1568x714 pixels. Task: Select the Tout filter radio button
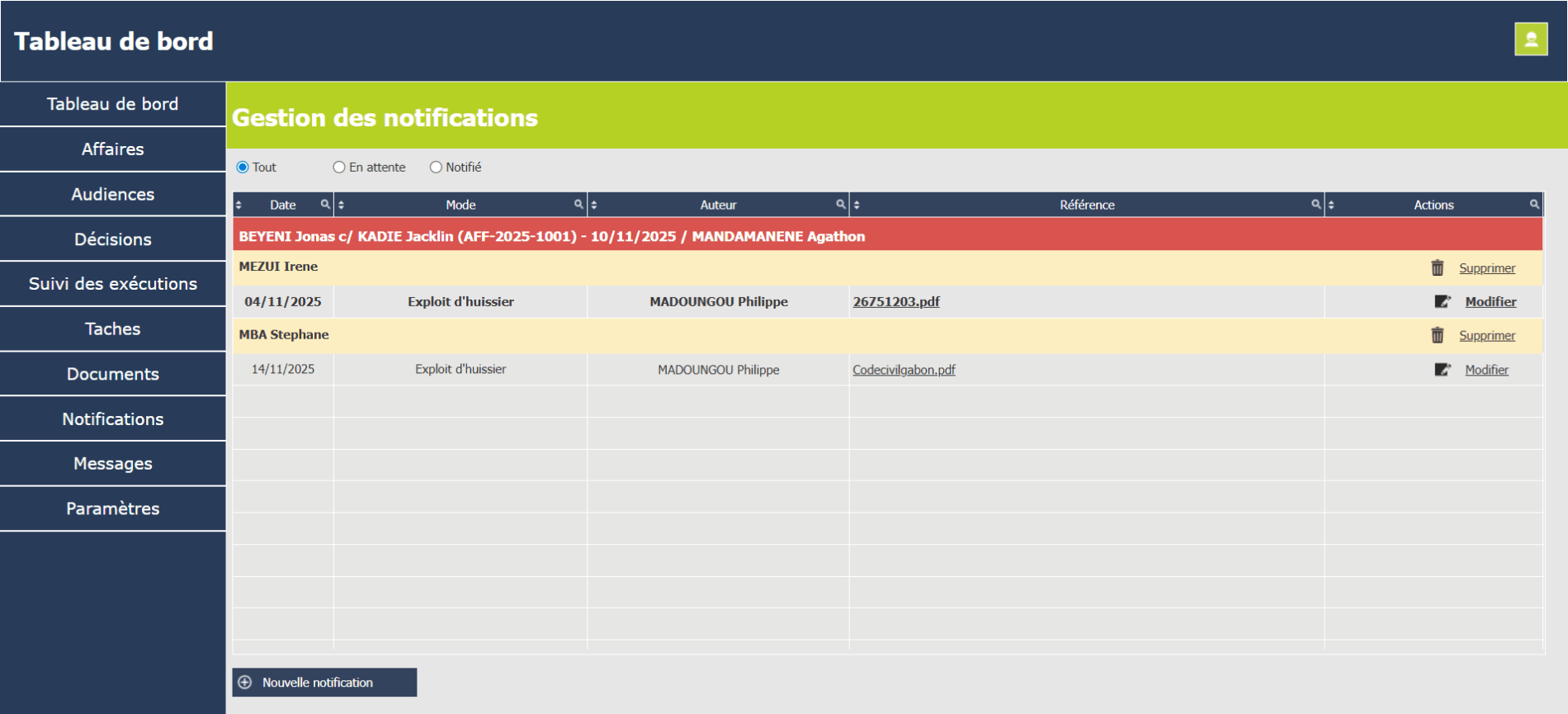pos(243,168)
